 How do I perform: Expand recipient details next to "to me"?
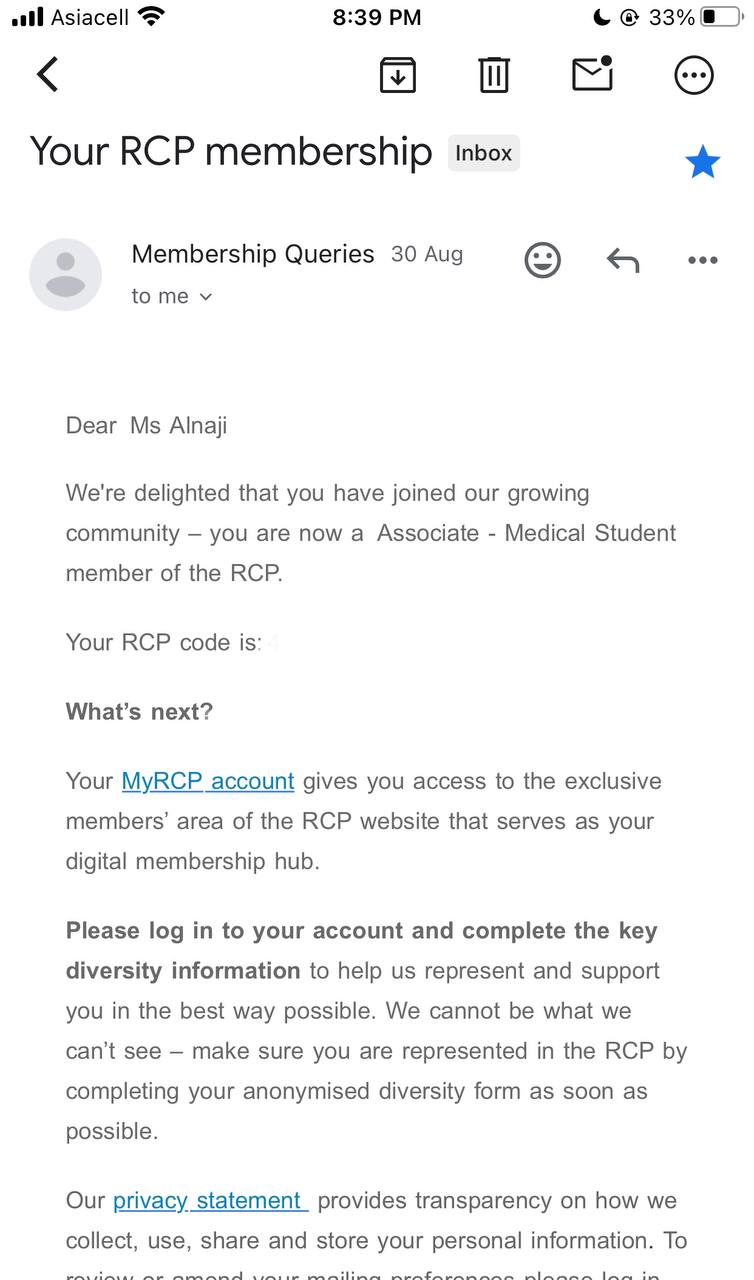[206, 297]
